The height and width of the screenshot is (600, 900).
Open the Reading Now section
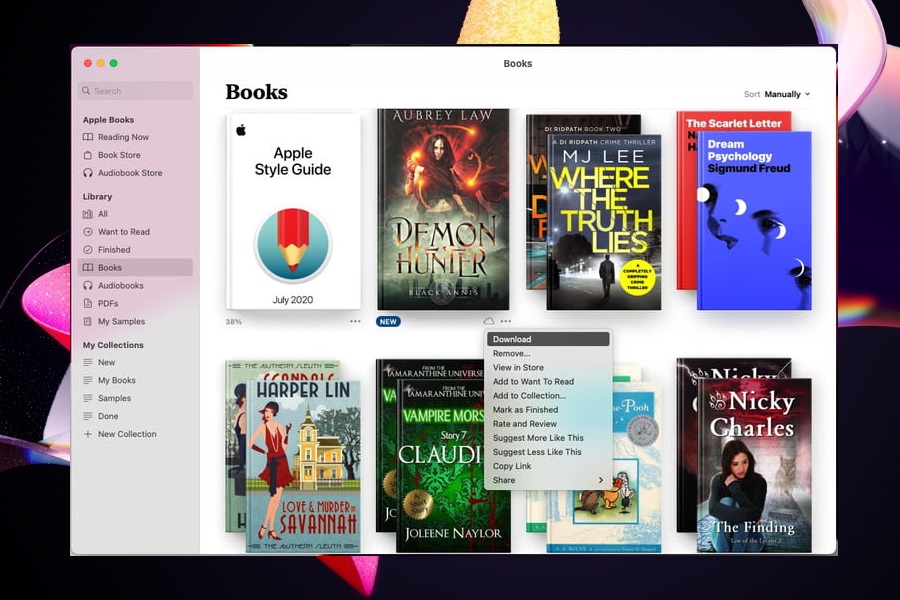coord(120,137)
